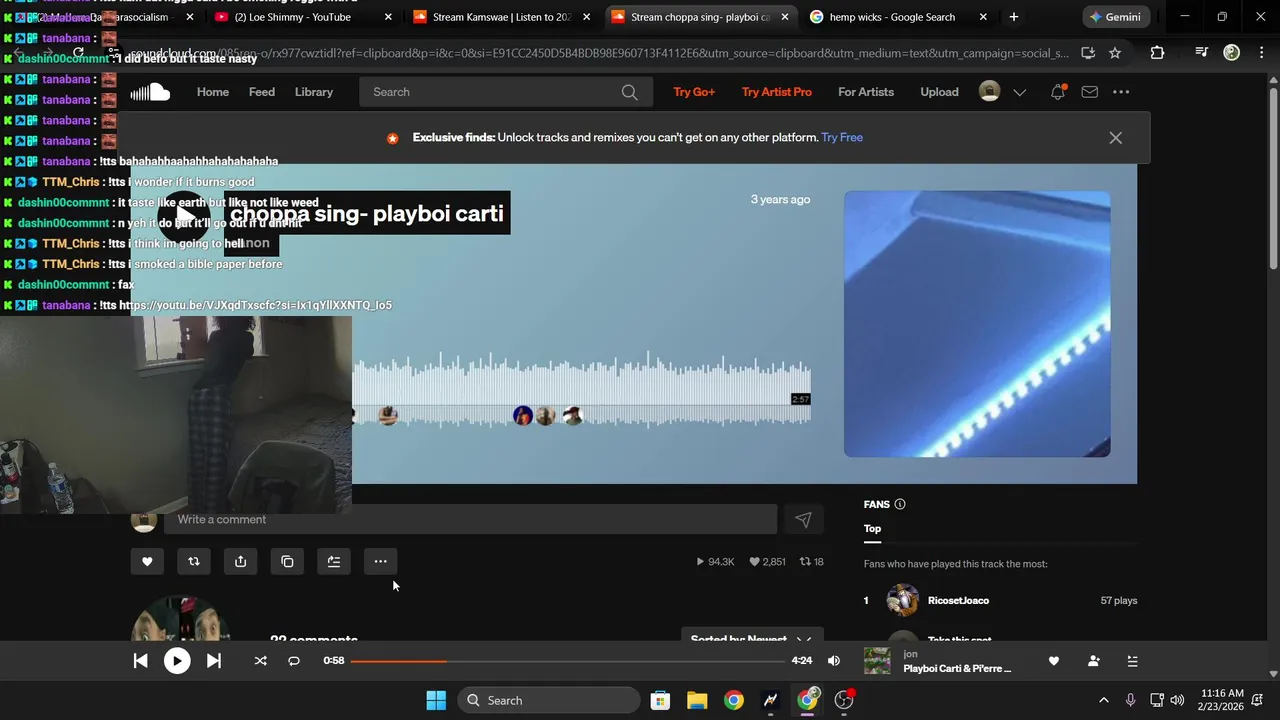The height and width of the screenshot is (720, 1280).
Task: Open Chrome extensions puzzle icon
Action: (x=1157, y=53)
